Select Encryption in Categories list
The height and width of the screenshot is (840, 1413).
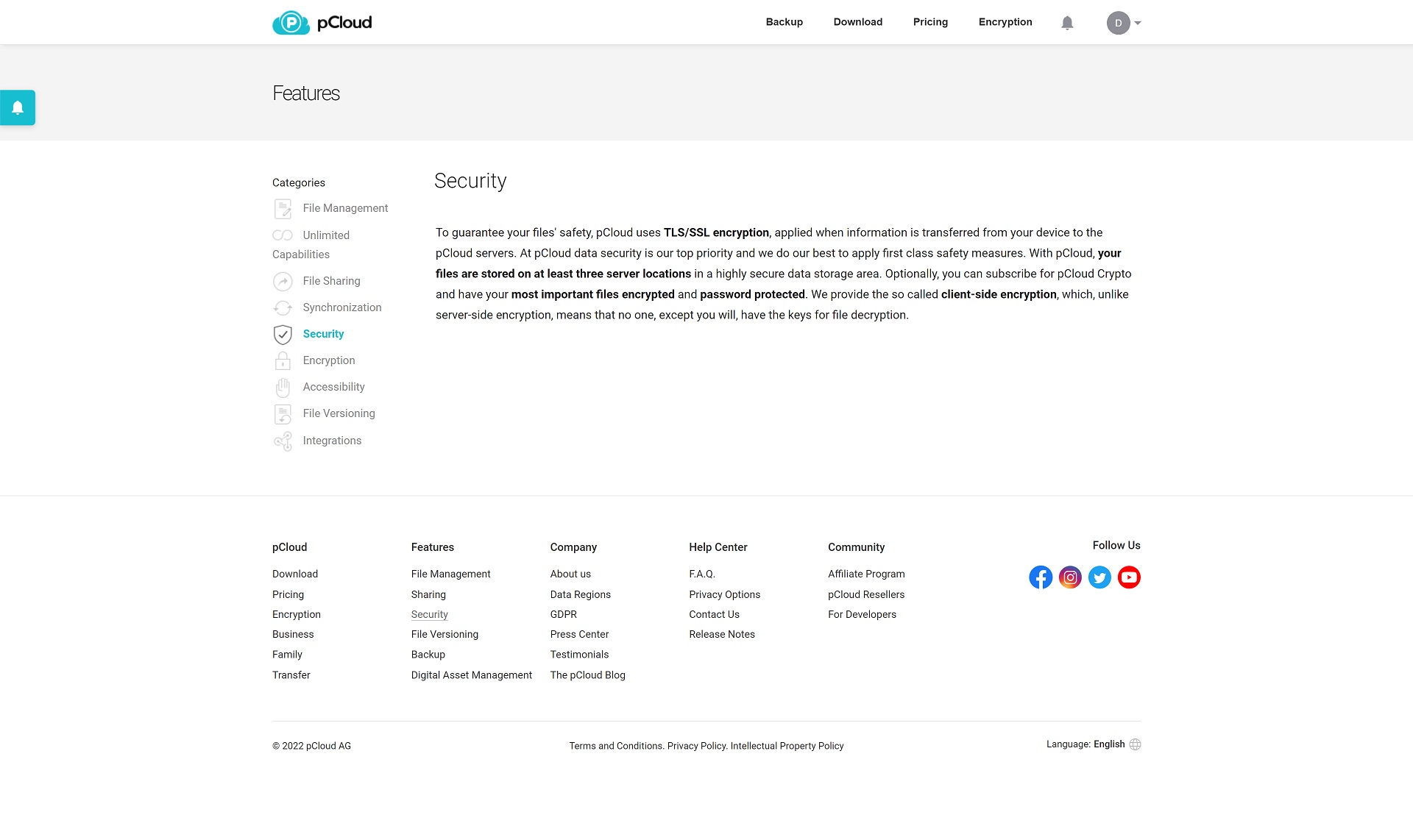point(329,360)
